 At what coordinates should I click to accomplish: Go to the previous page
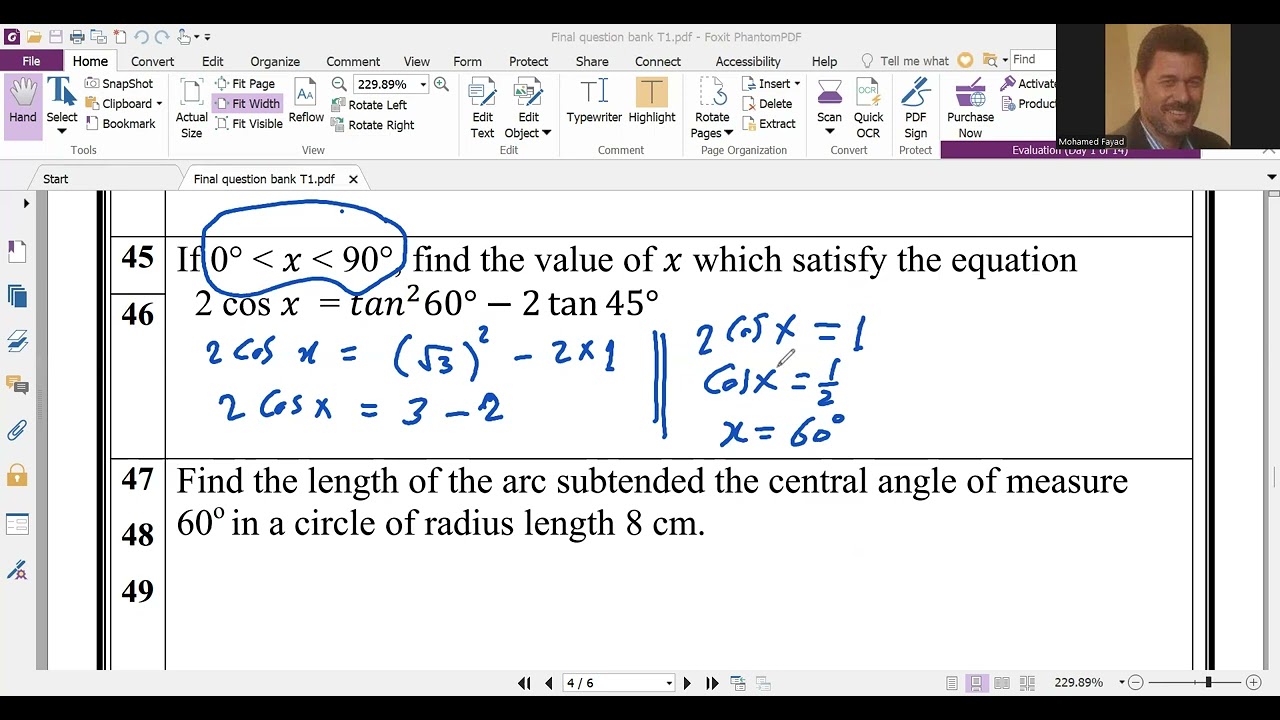pos(549,683)
